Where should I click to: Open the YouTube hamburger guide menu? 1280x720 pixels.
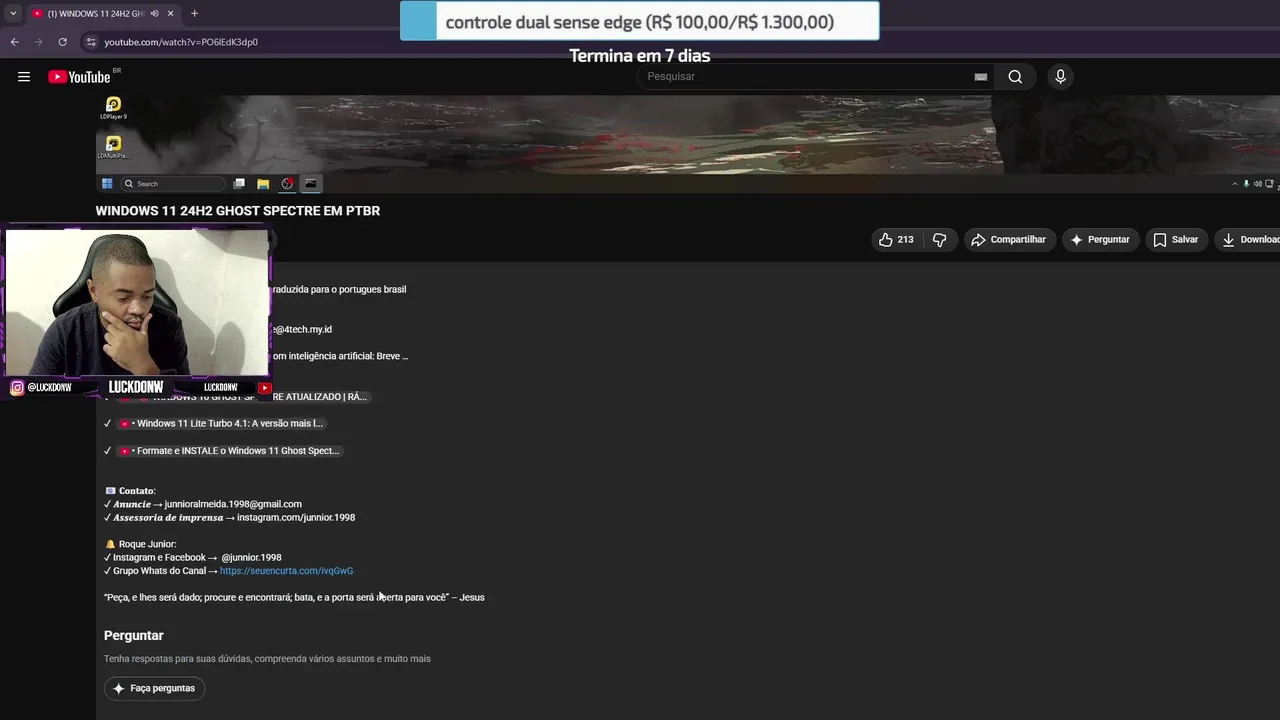[x=24, y=77]
